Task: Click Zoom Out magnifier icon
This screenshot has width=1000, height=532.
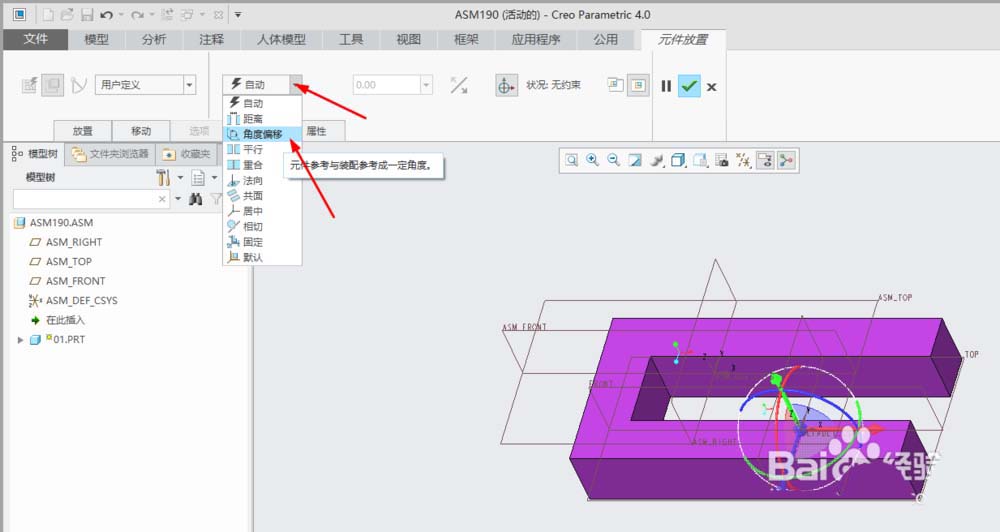Action: click(614, 160)
